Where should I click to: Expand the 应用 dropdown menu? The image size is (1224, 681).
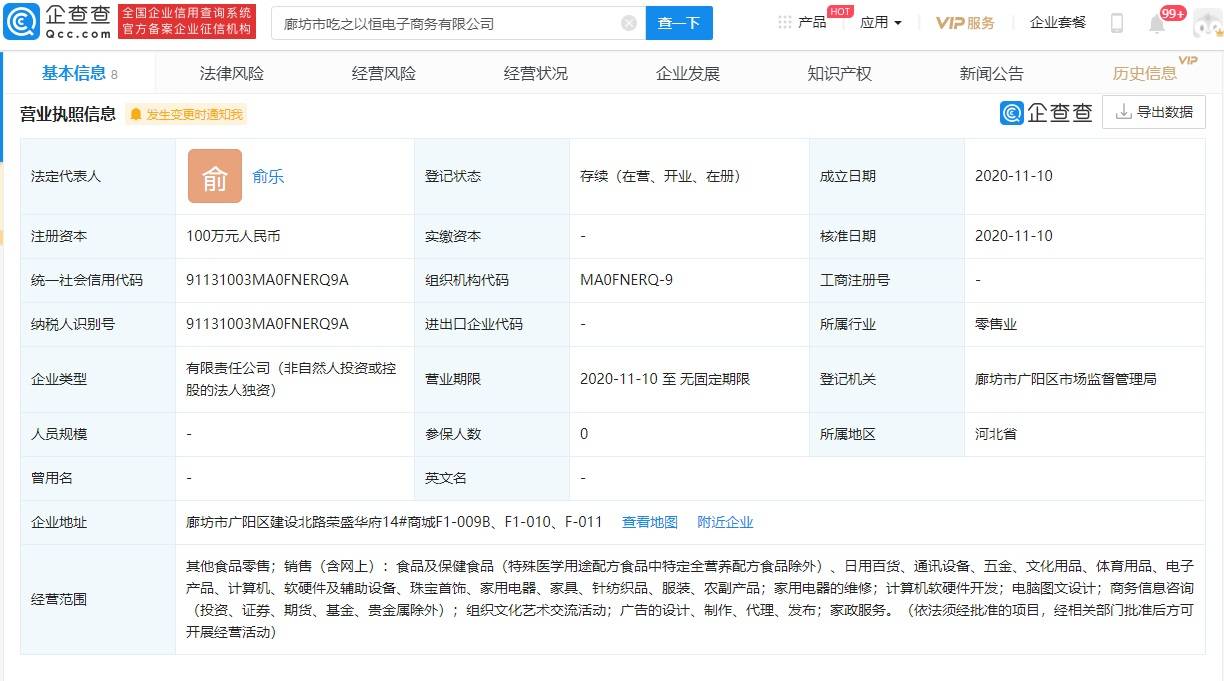880,23
